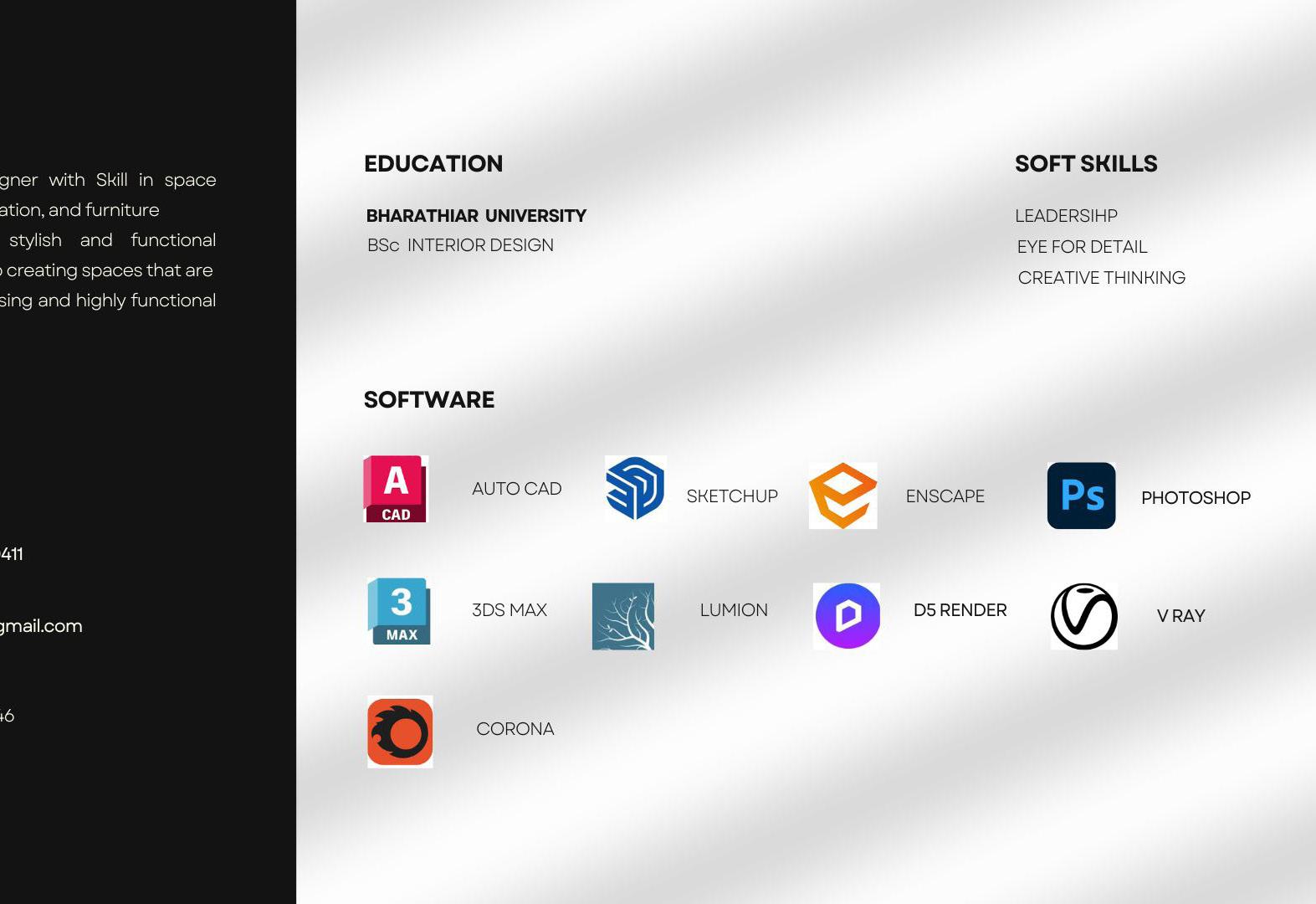Click the AutoCAD logo icon
Screen dimensions: 1316x904
pos(396,489)
